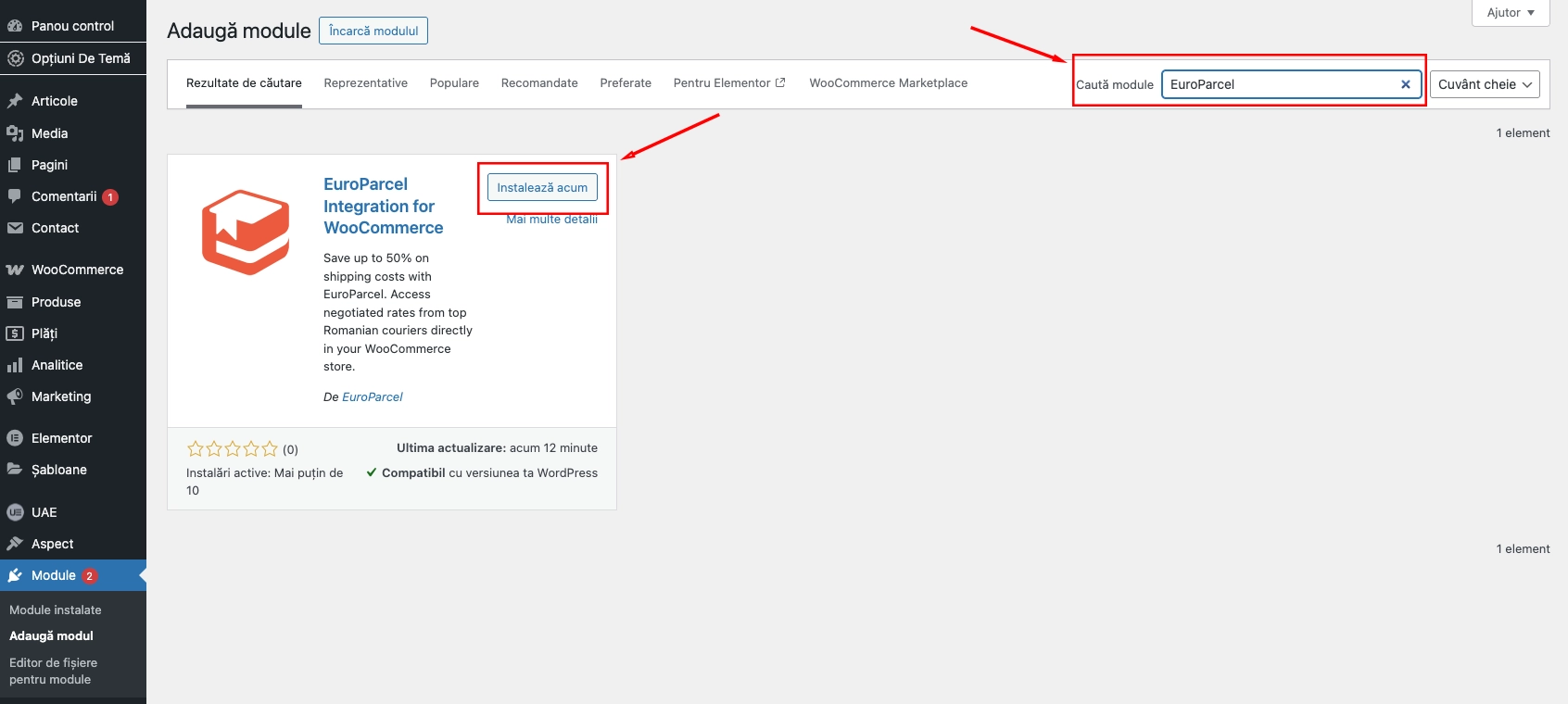Screen dimensions: 1568x704
Task: Click the Panou control dashboard icon
Action: (15, 26)
